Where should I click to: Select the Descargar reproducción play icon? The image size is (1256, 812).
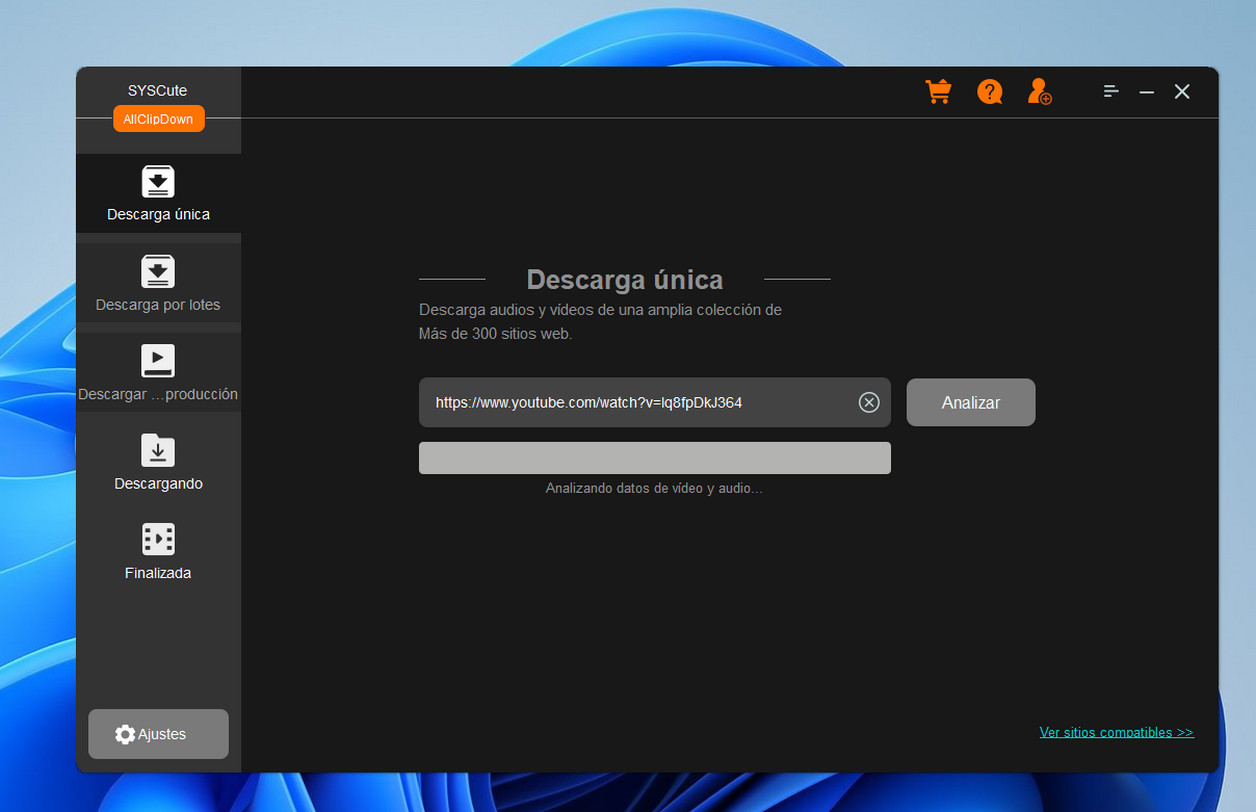tap(158, 361)
